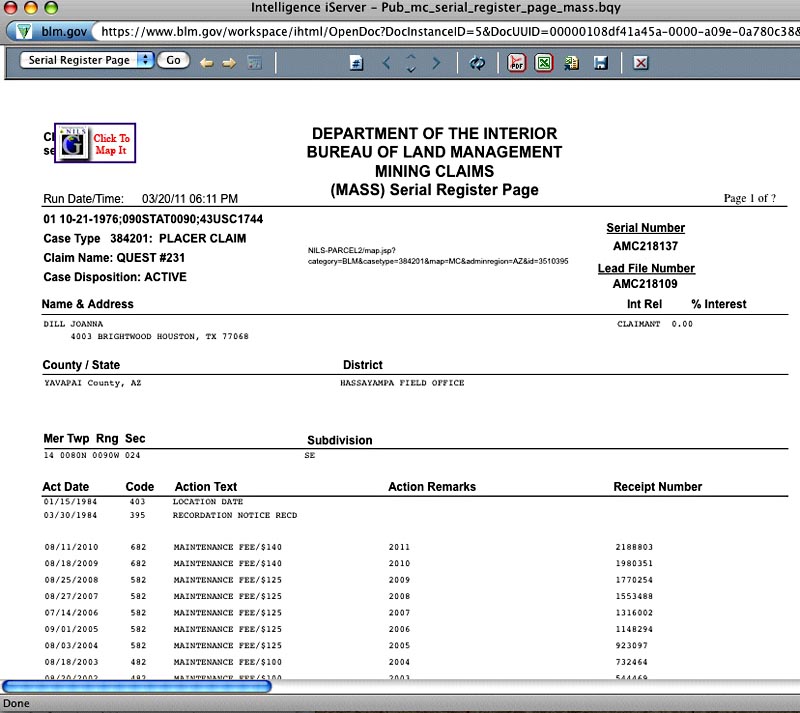Click the Go button
This screenshot has height=713, width=800.
click(173, 60)
